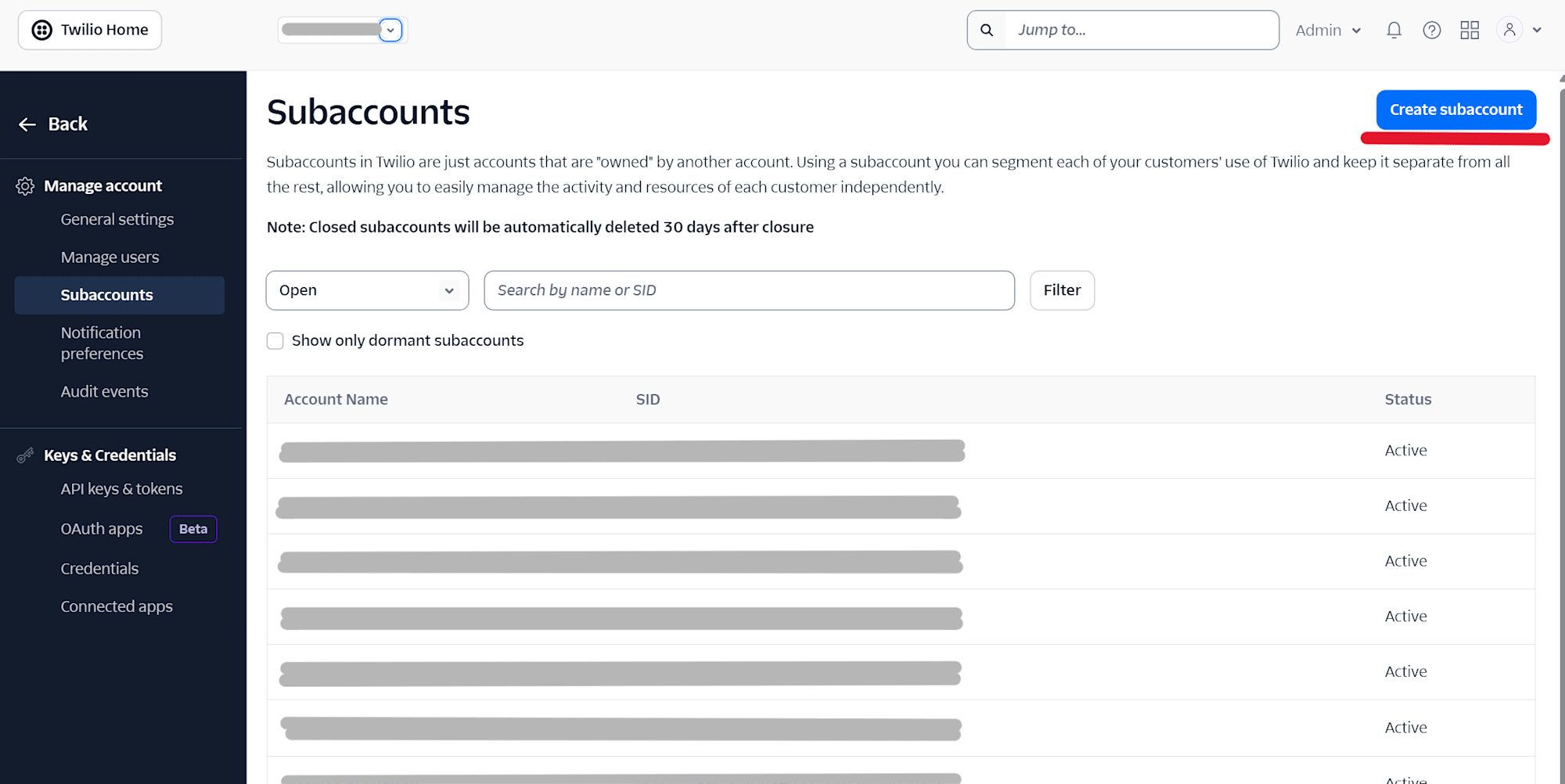
Task: Click the Back arrow in the sidebar
Action: point(27,124)
